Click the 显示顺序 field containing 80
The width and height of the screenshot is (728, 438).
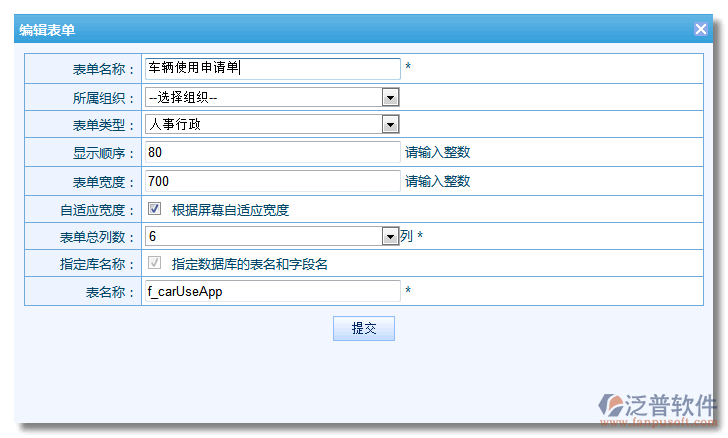tap(271, 153)
